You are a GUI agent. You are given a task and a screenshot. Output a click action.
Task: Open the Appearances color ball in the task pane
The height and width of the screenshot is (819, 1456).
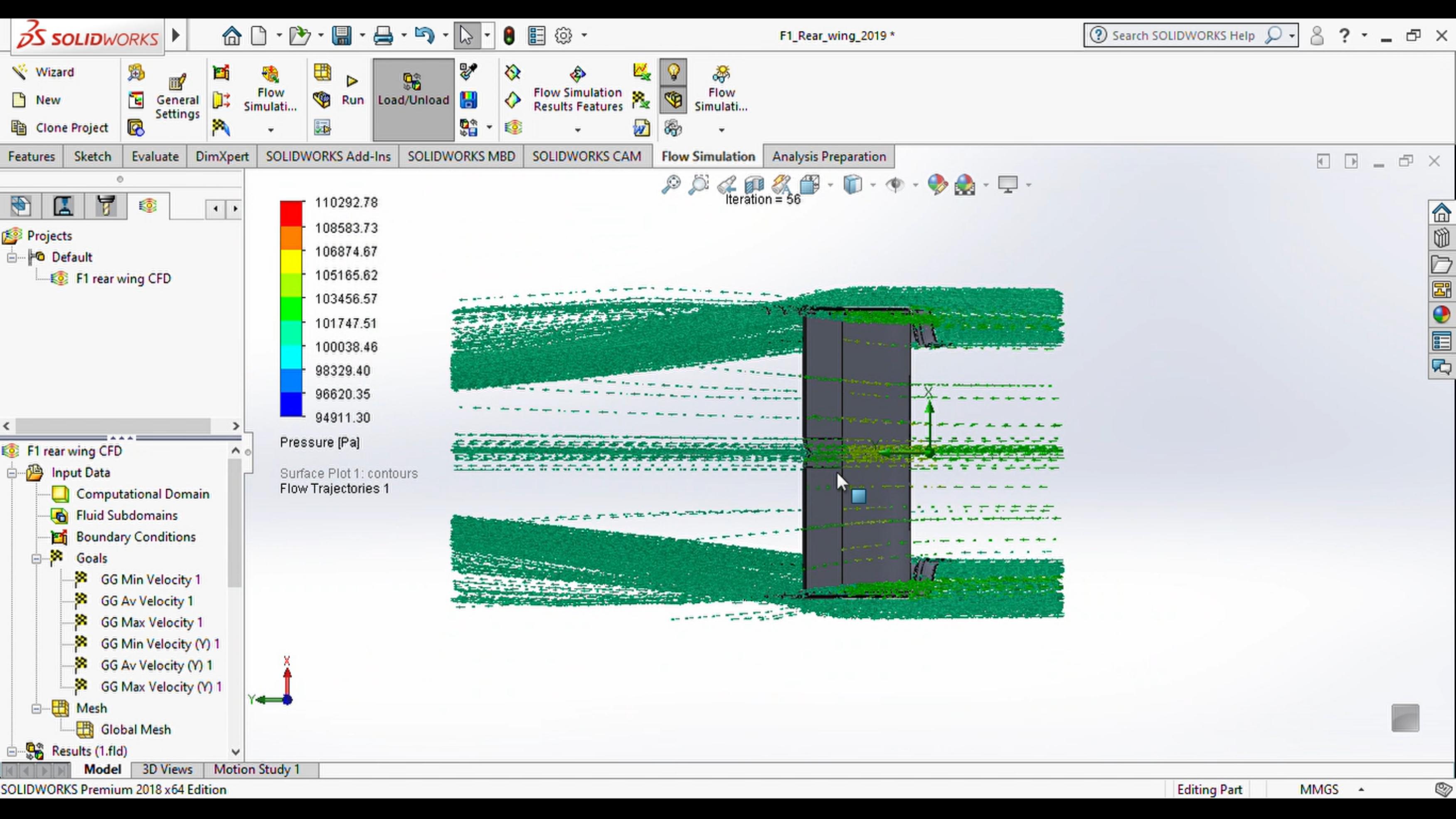tap(1441, 314)
